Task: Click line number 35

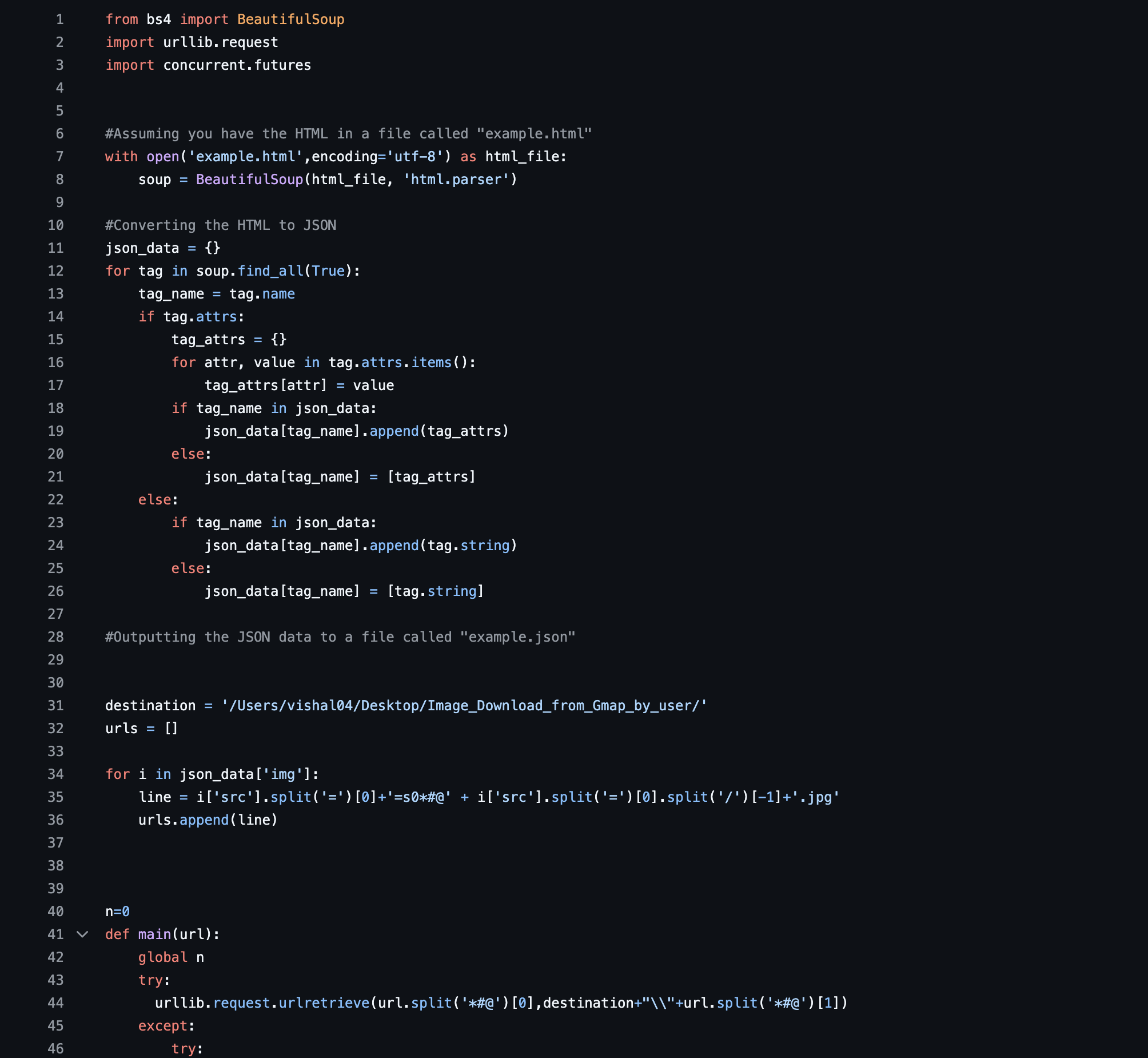Action: (x=55, y=797)
